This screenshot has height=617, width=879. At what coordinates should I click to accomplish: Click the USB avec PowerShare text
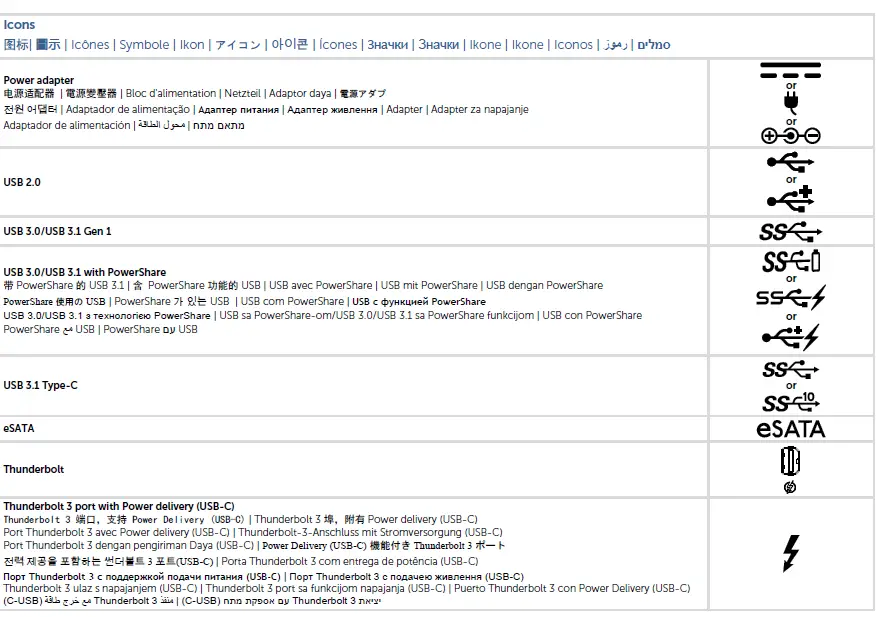click(x=321, y=285)
